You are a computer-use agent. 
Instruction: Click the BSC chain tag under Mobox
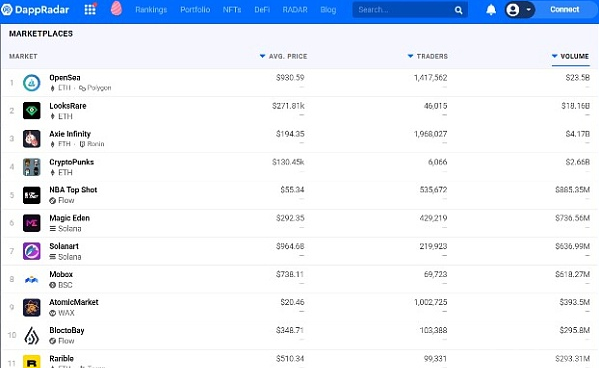pyautogui.click(x=61, y=285)
